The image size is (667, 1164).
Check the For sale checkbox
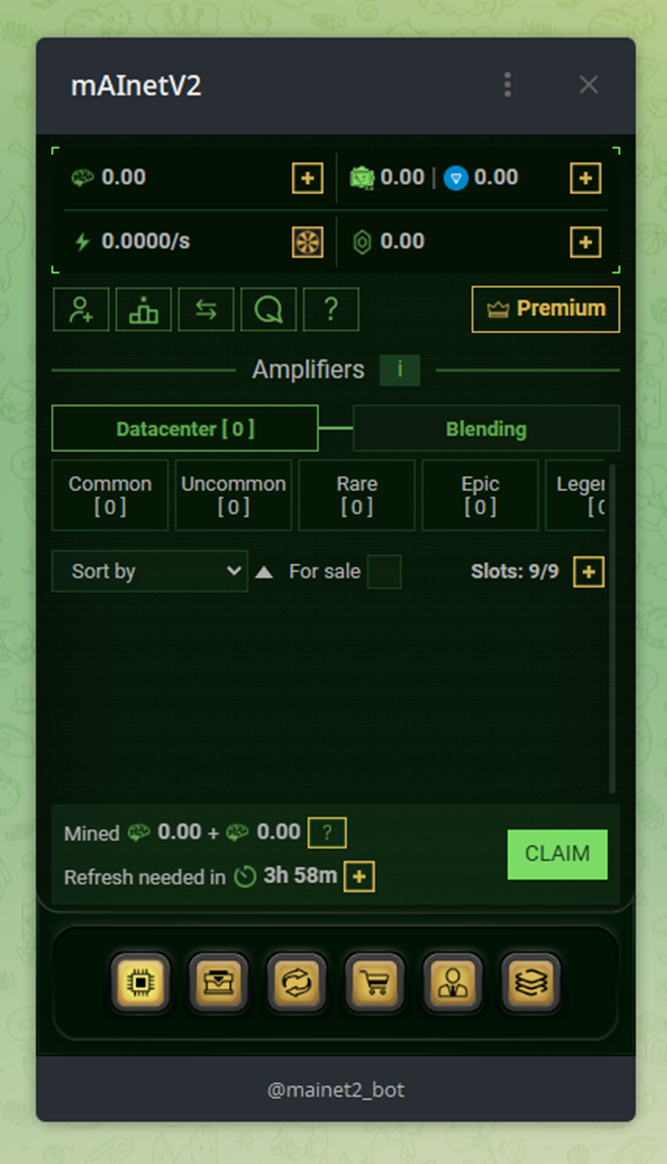pyautogui.click(x=384, y=572)
